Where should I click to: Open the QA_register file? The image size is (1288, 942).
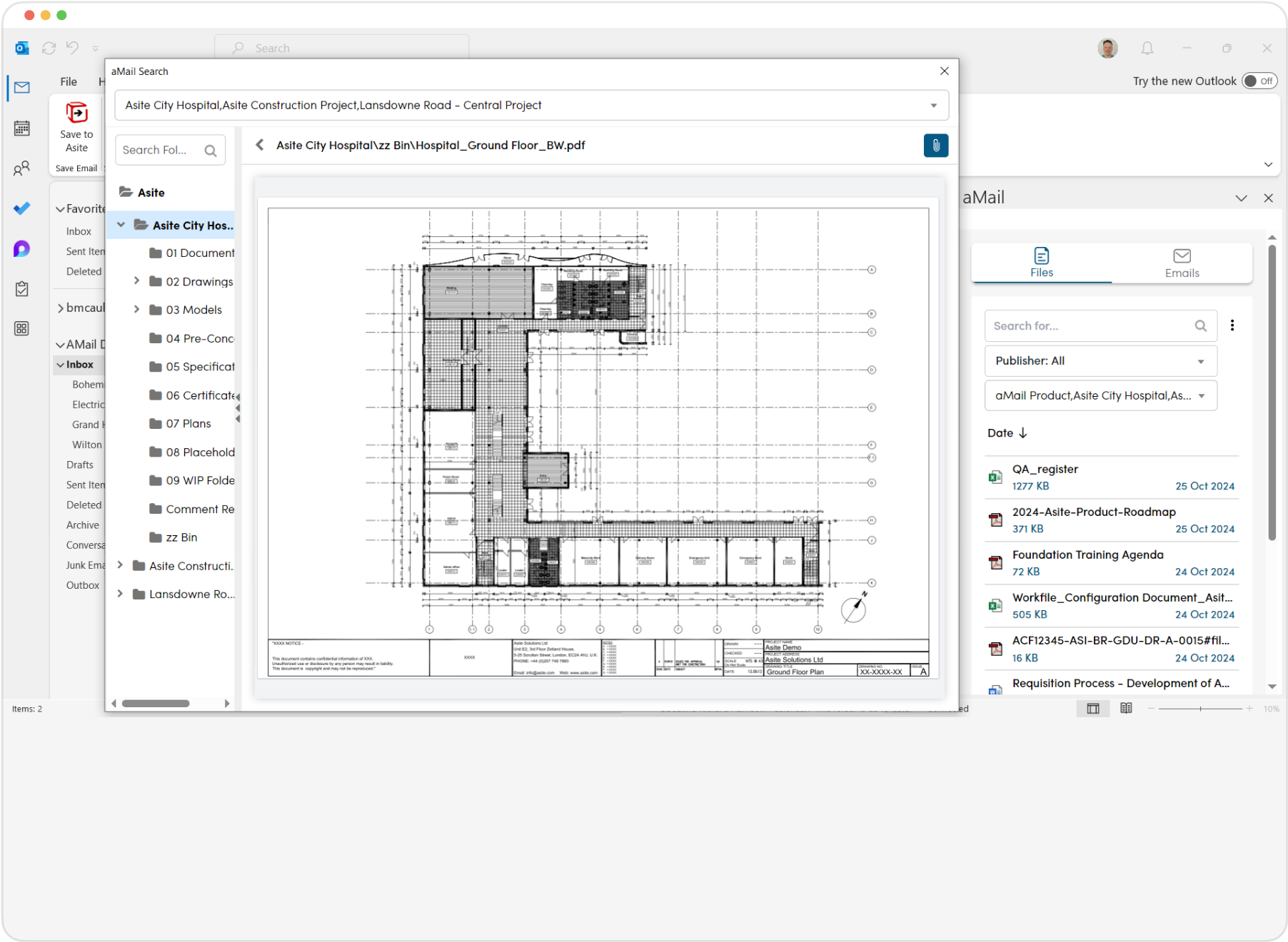point(1045,469)
